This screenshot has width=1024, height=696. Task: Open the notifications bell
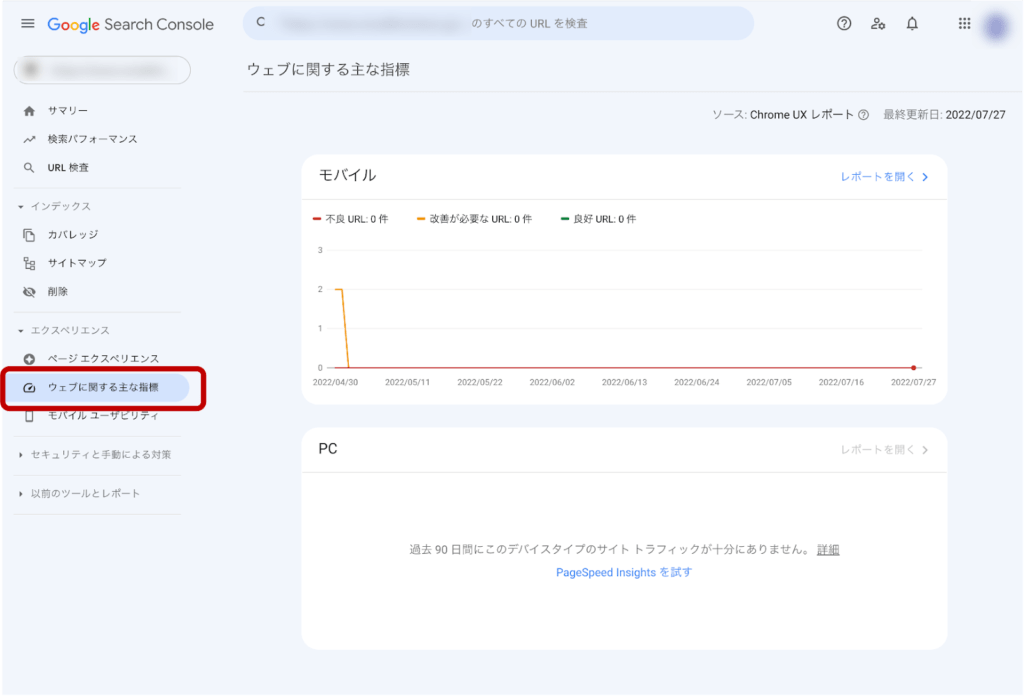(912, 24)
